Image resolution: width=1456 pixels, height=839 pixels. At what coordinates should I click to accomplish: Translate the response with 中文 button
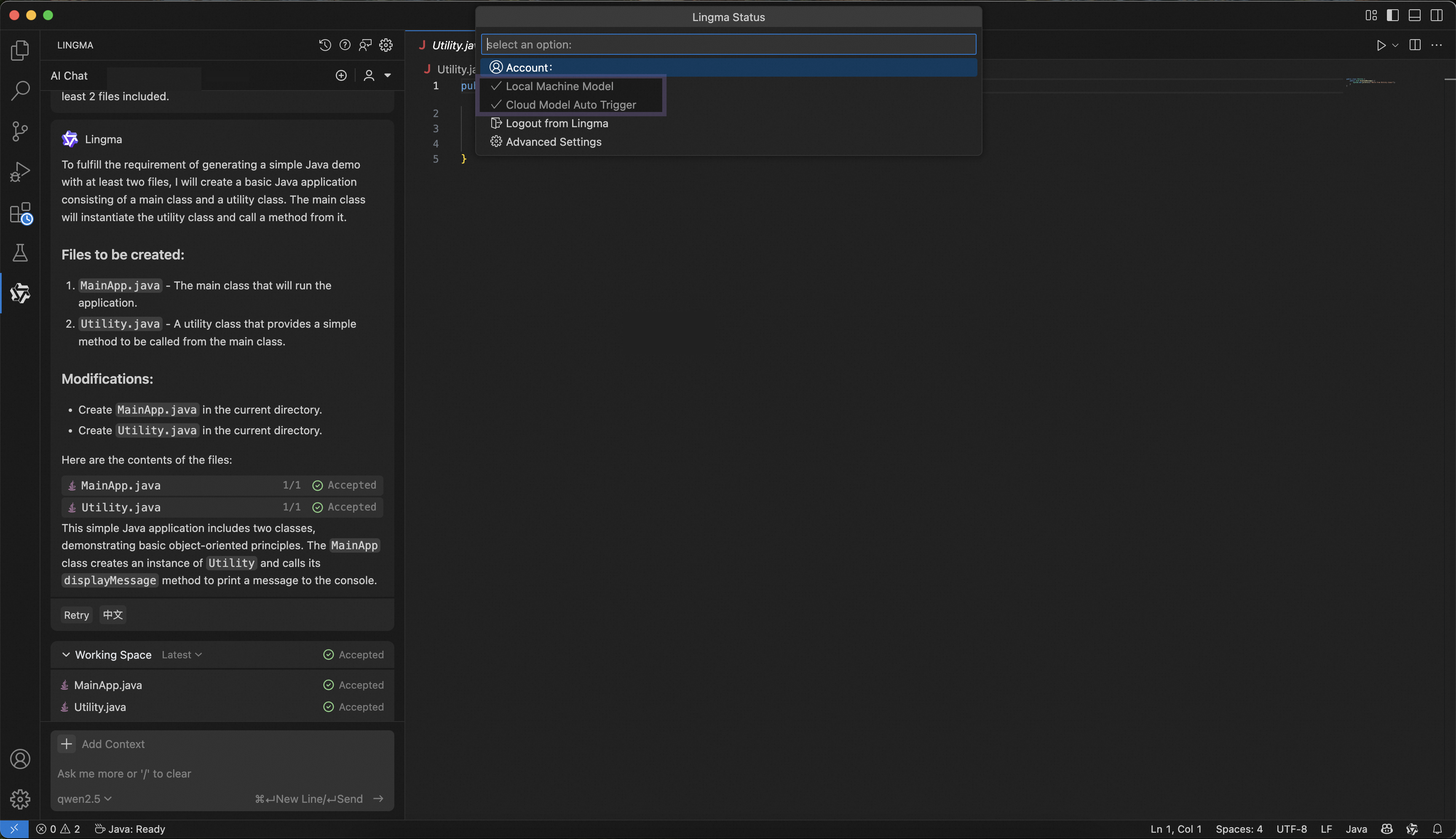click(113, 615)
